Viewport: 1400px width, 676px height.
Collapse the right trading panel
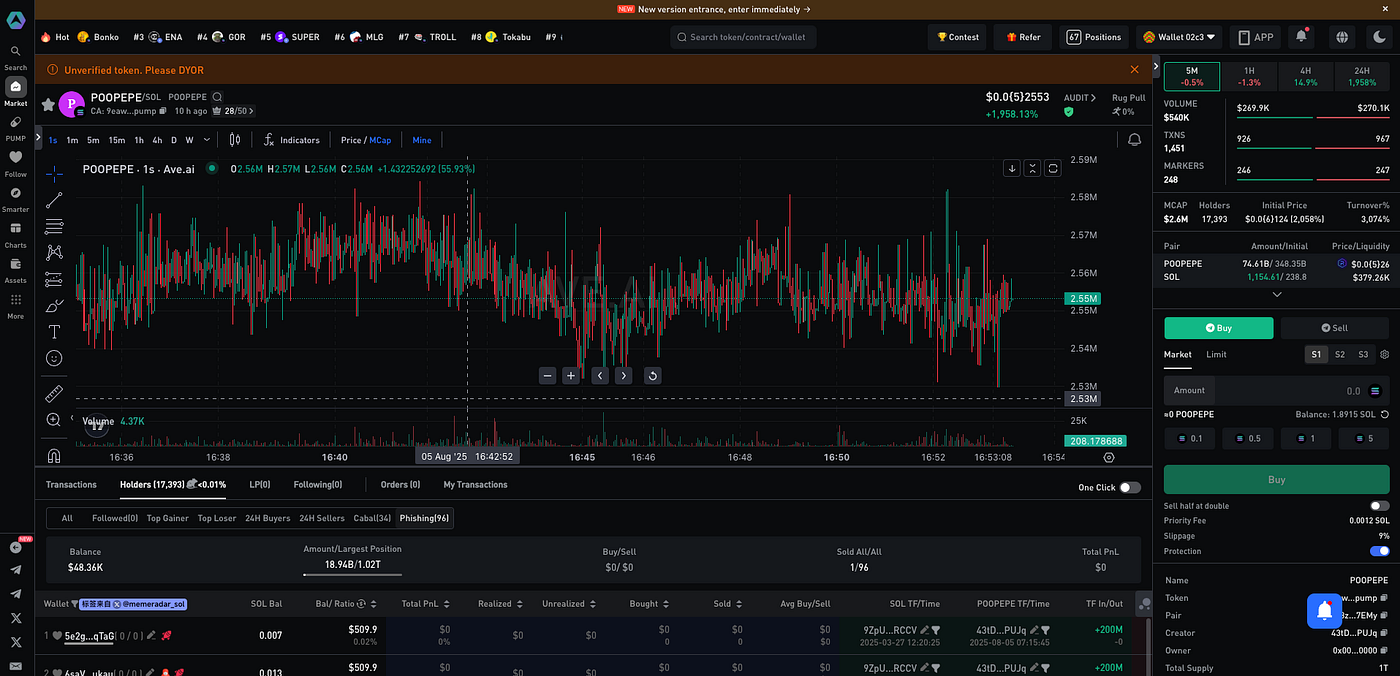click(x=1157, y=67)
